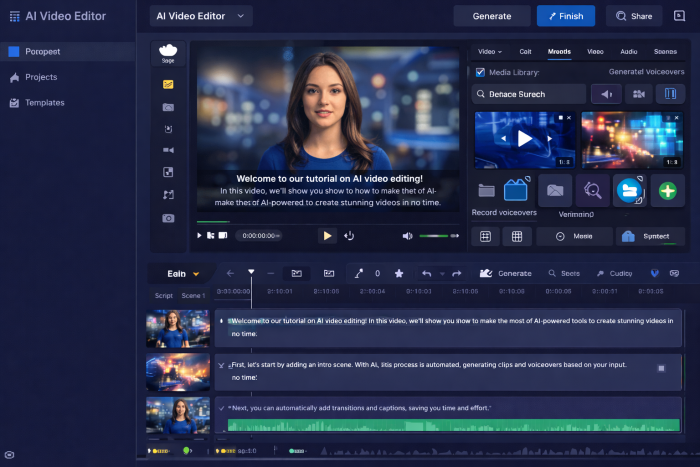Click the redo arrow in timeline toolbar
This screenshot has width=700, height=467.
456,273
